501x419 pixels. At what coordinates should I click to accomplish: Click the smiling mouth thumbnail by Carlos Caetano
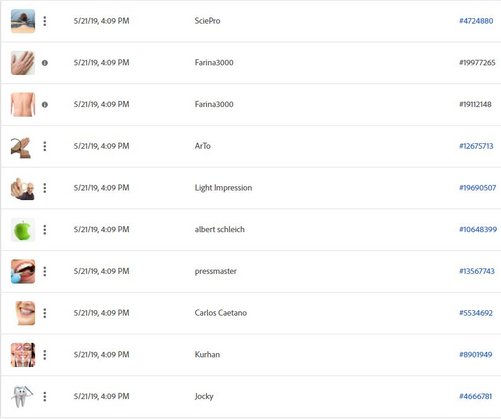coord(25,313)
